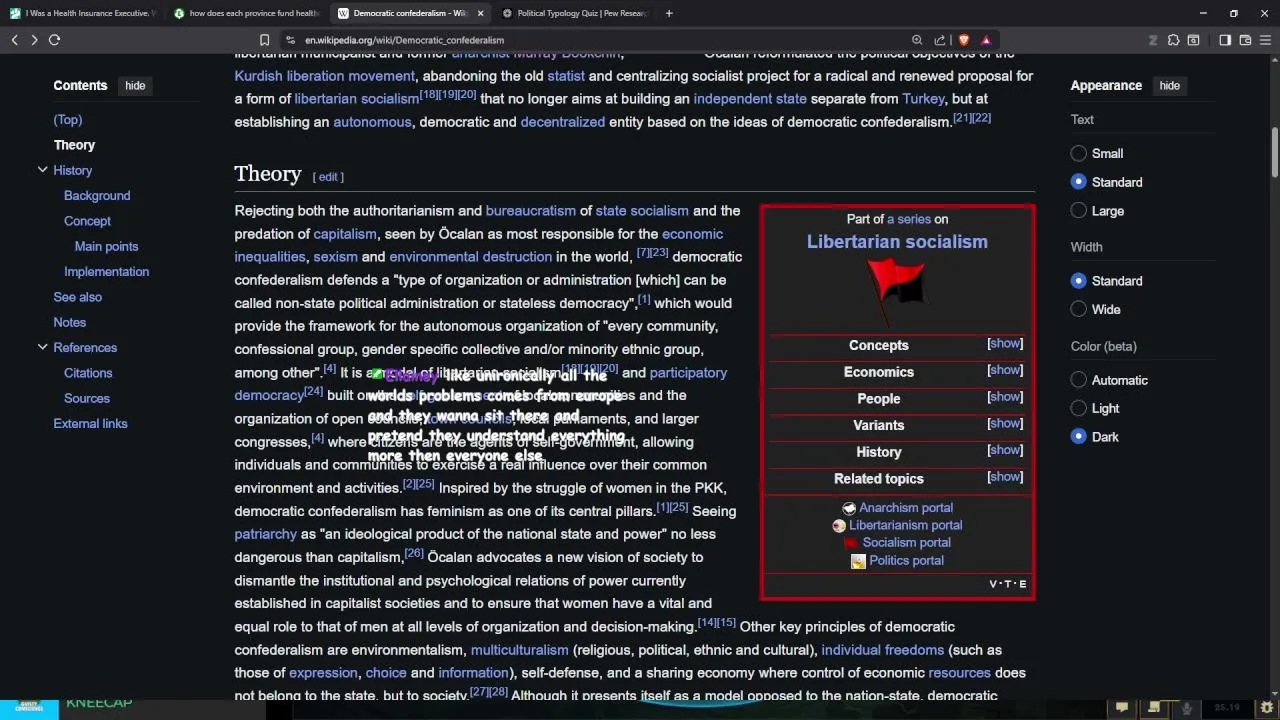Bookmark this page with bookmark icon
Viewport: 1280px width, 720px height.
(x=264, y=40)
